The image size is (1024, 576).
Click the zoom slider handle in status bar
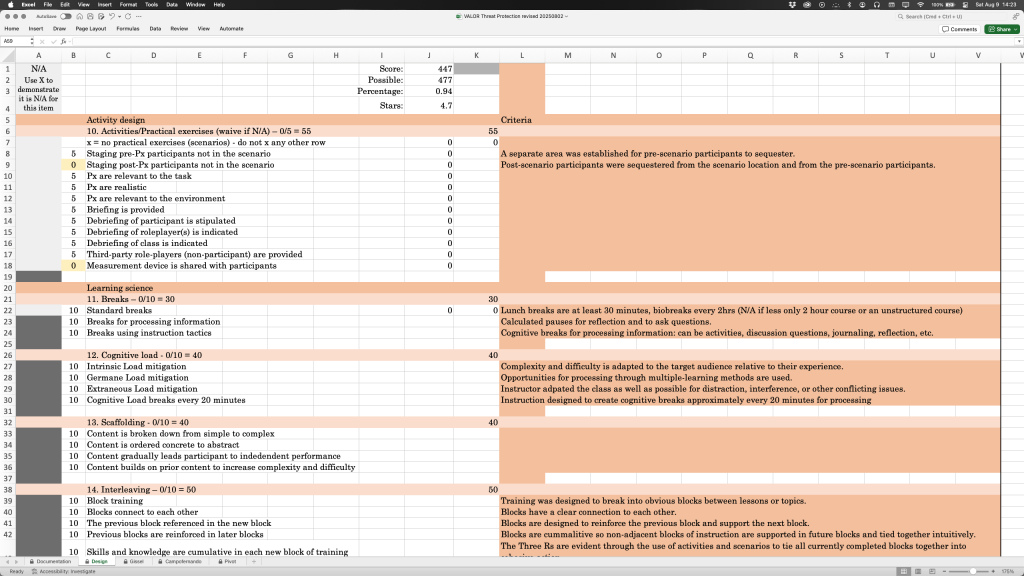(x=973, y=571)
